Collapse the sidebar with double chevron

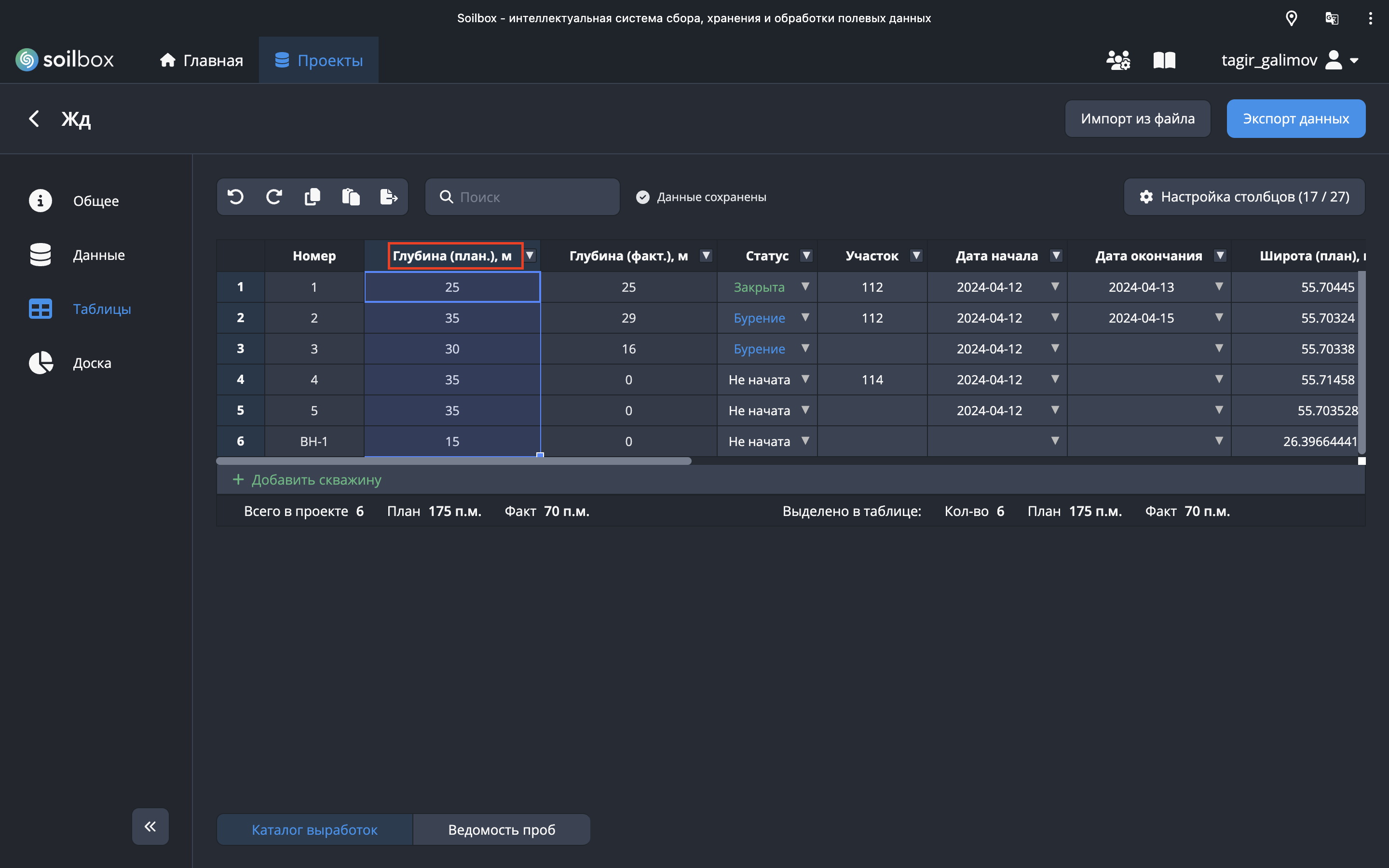150,826
